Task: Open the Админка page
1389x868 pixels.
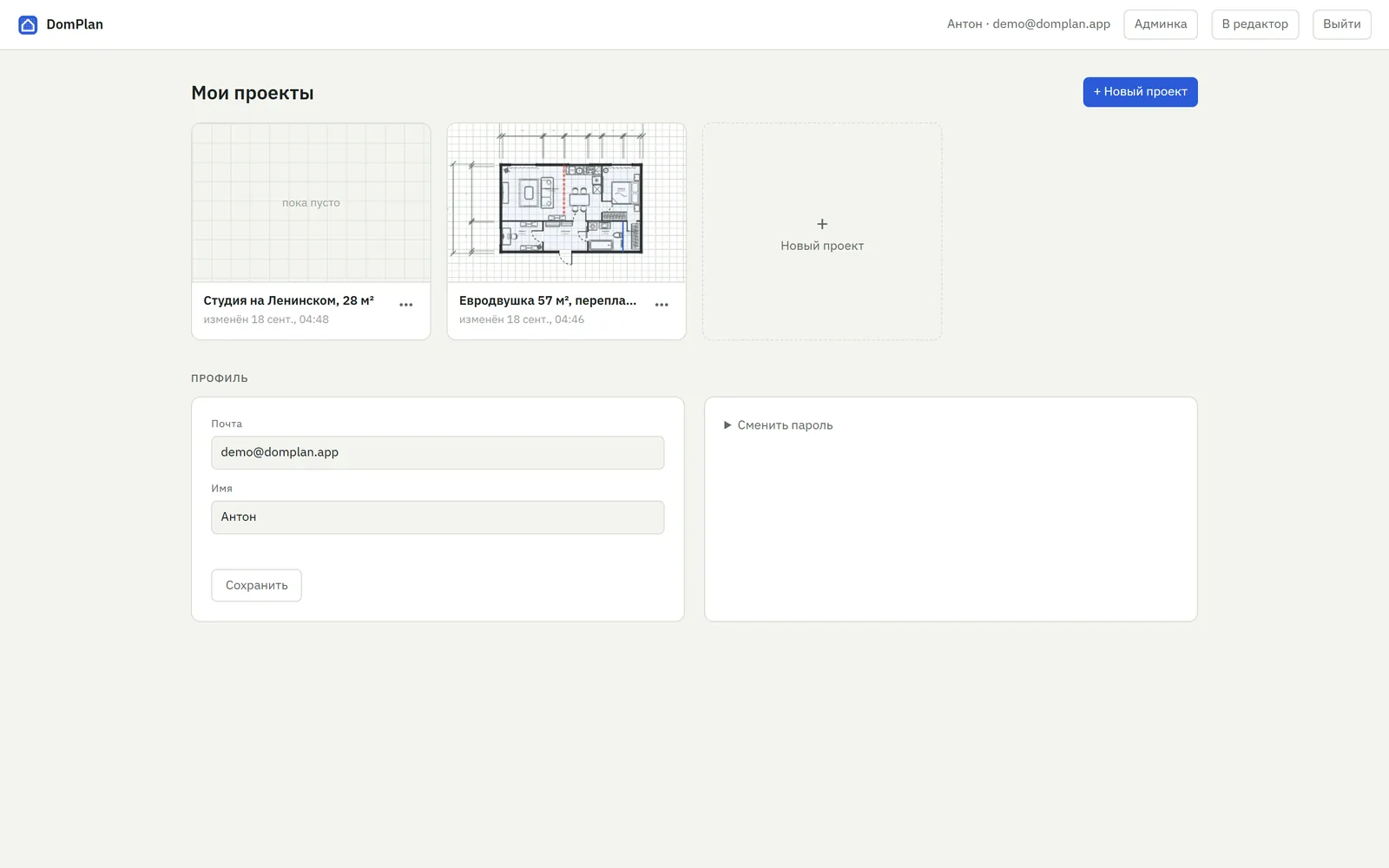Action: pos(1161,24)
